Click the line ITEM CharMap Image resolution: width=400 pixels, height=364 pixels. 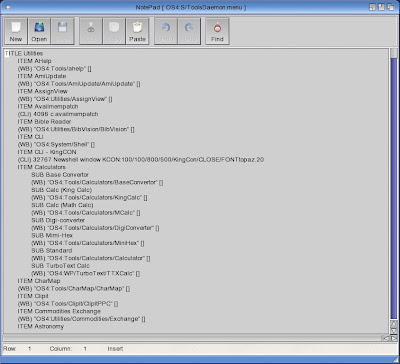coord(39,281)
